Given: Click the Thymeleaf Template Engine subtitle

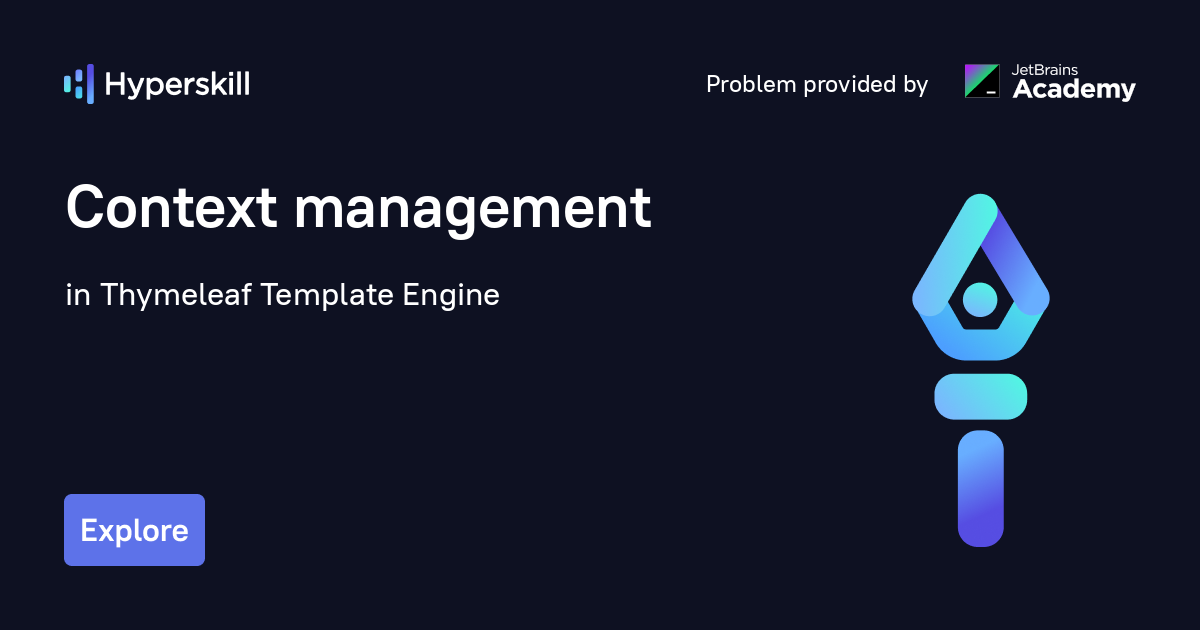Looking at the screenshot, I should pyautogui.click(x=283, y=295).
